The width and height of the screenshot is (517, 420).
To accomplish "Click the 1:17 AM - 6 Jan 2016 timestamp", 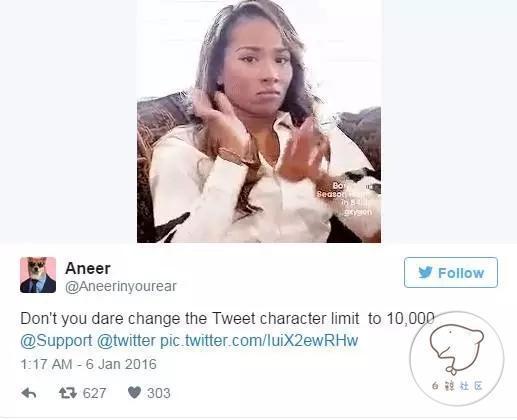I will [88, 364].
